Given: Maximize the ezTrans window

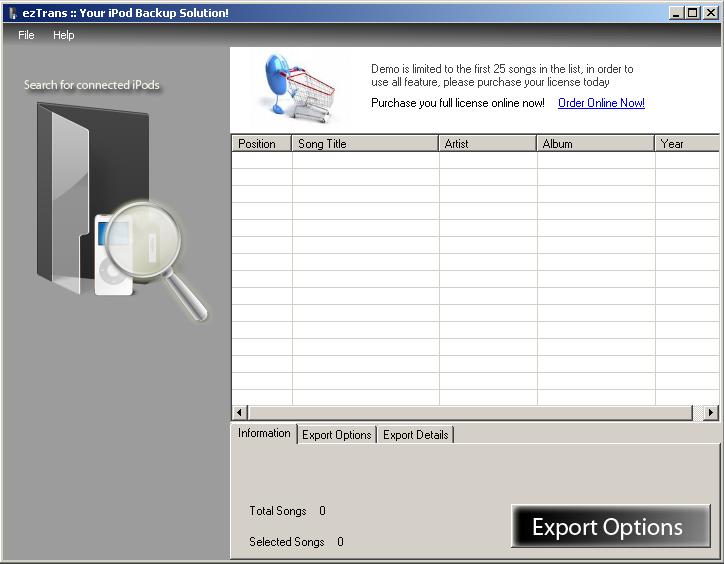Looking at the screenshot, I should click(693, 13).
